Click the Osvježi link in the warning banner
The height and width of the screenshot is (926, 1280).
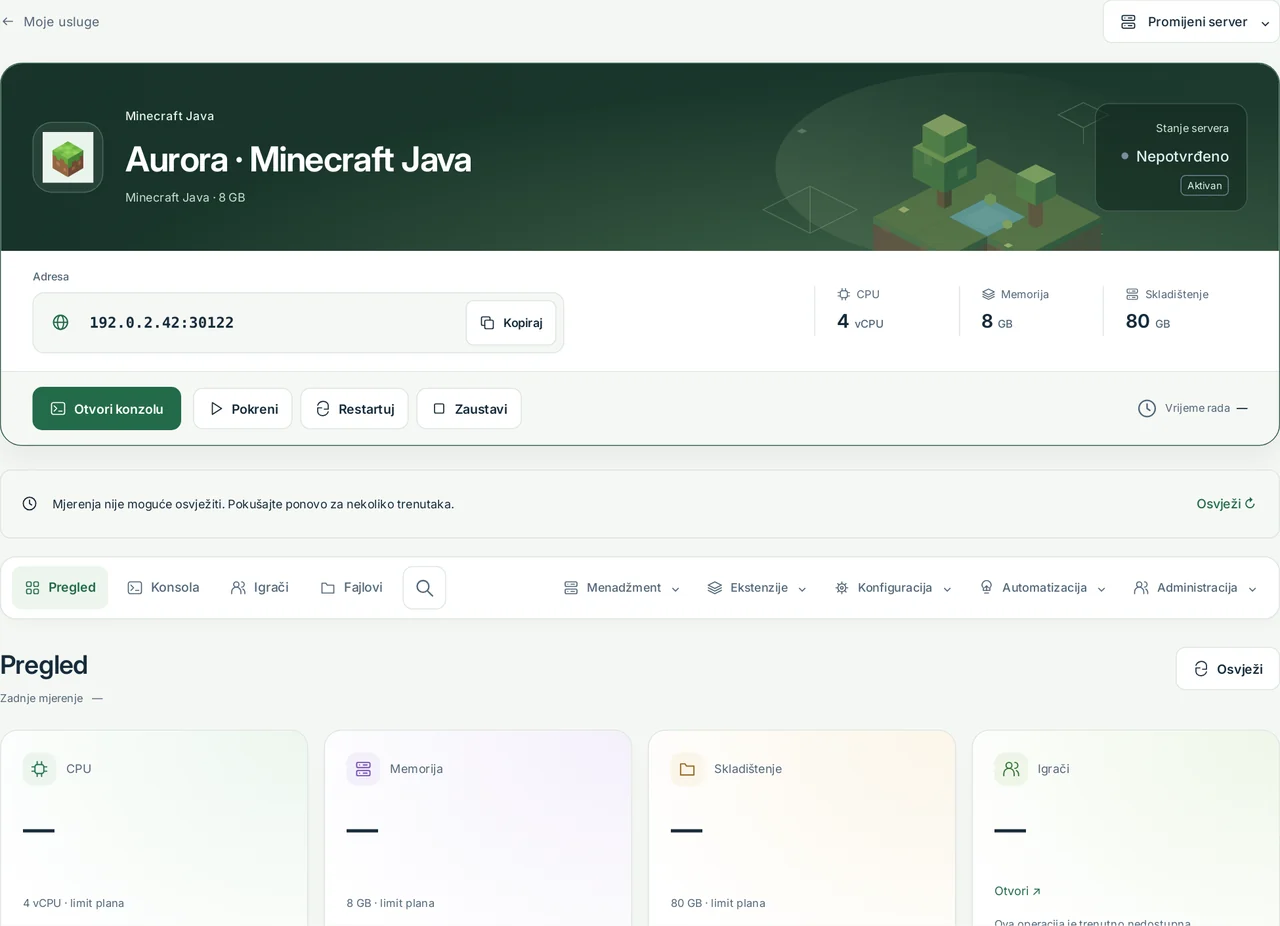pyautogui.click(x=1226, y=504)
